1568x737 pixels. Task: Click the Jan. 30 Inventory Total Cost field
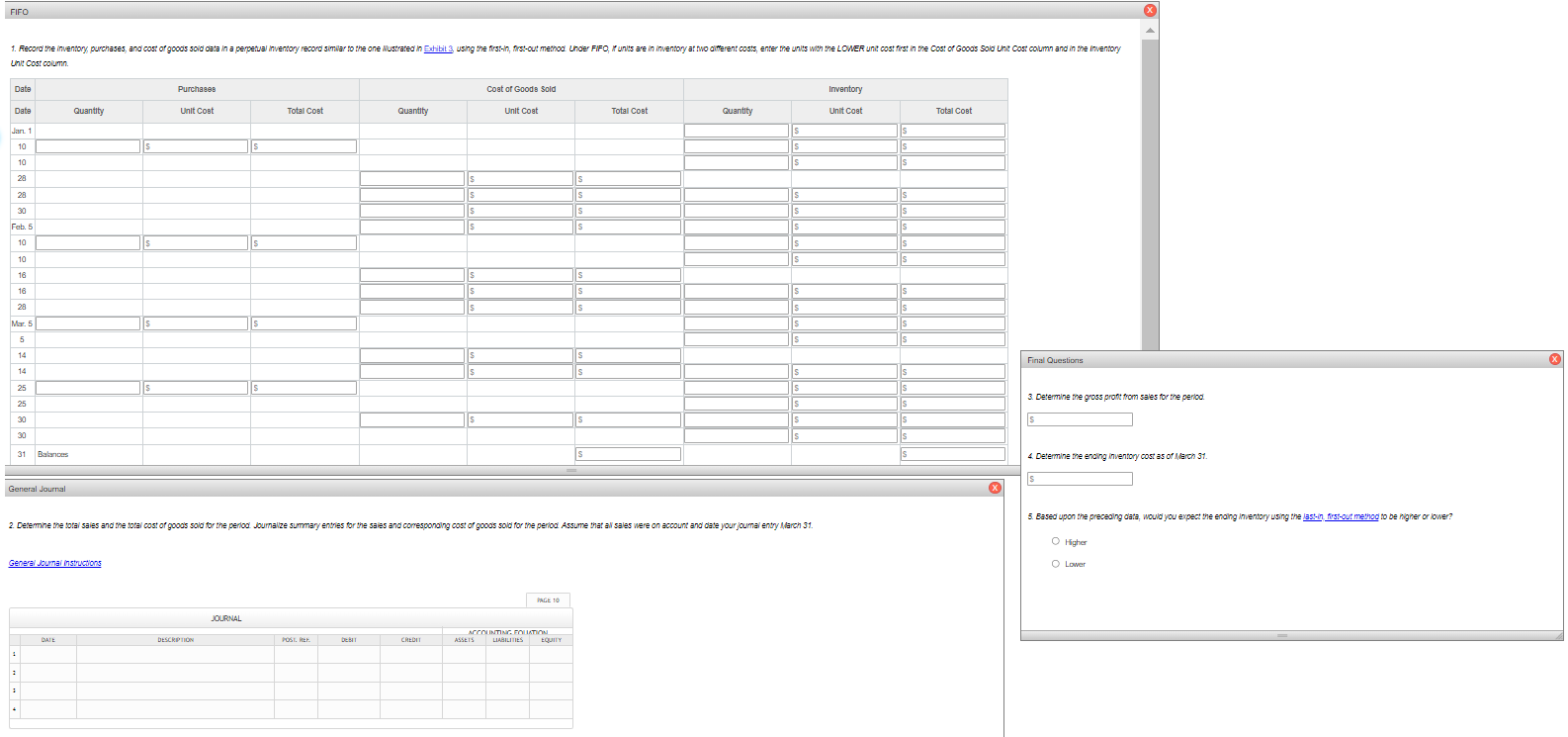953,211
